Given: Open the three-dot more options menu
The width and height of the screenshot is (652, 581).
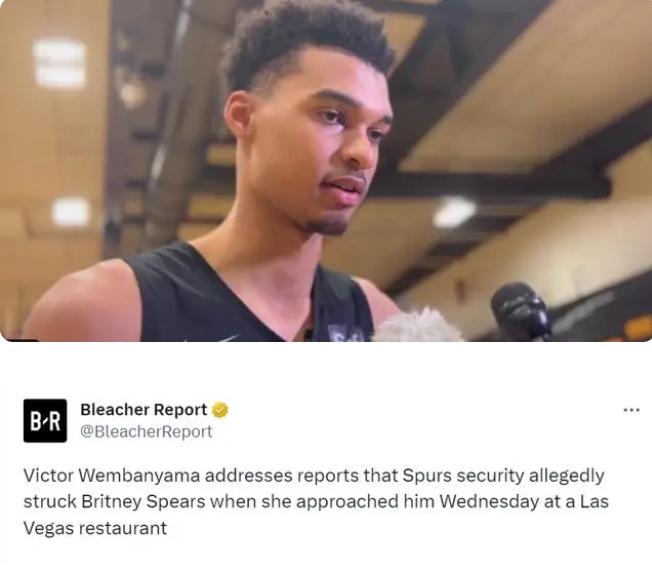Looking at the screenshot, I should 631,410.
